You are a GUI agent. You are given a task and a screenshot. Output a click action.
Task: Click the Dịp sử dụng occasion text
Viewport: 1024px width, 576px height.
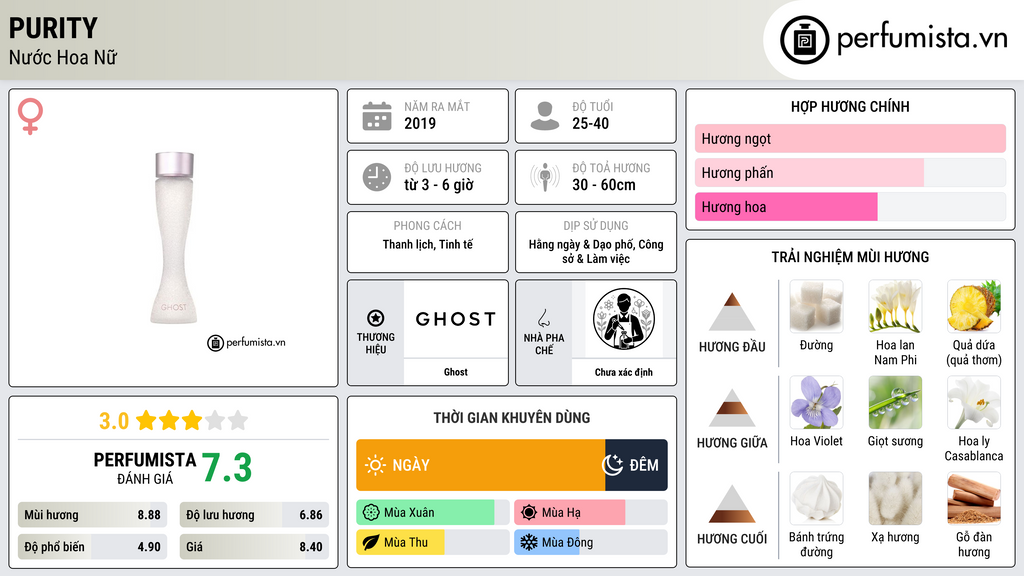click(x=596, y=251)
